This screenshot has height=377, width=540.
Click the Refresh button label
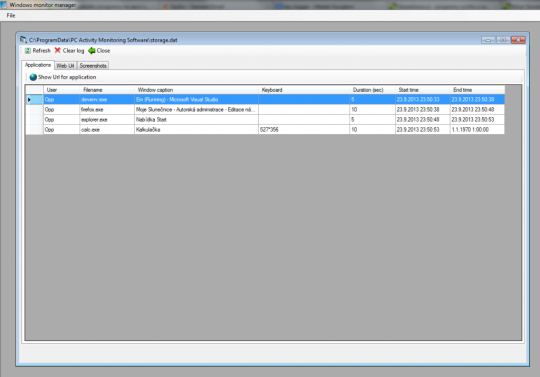[41, 51]
